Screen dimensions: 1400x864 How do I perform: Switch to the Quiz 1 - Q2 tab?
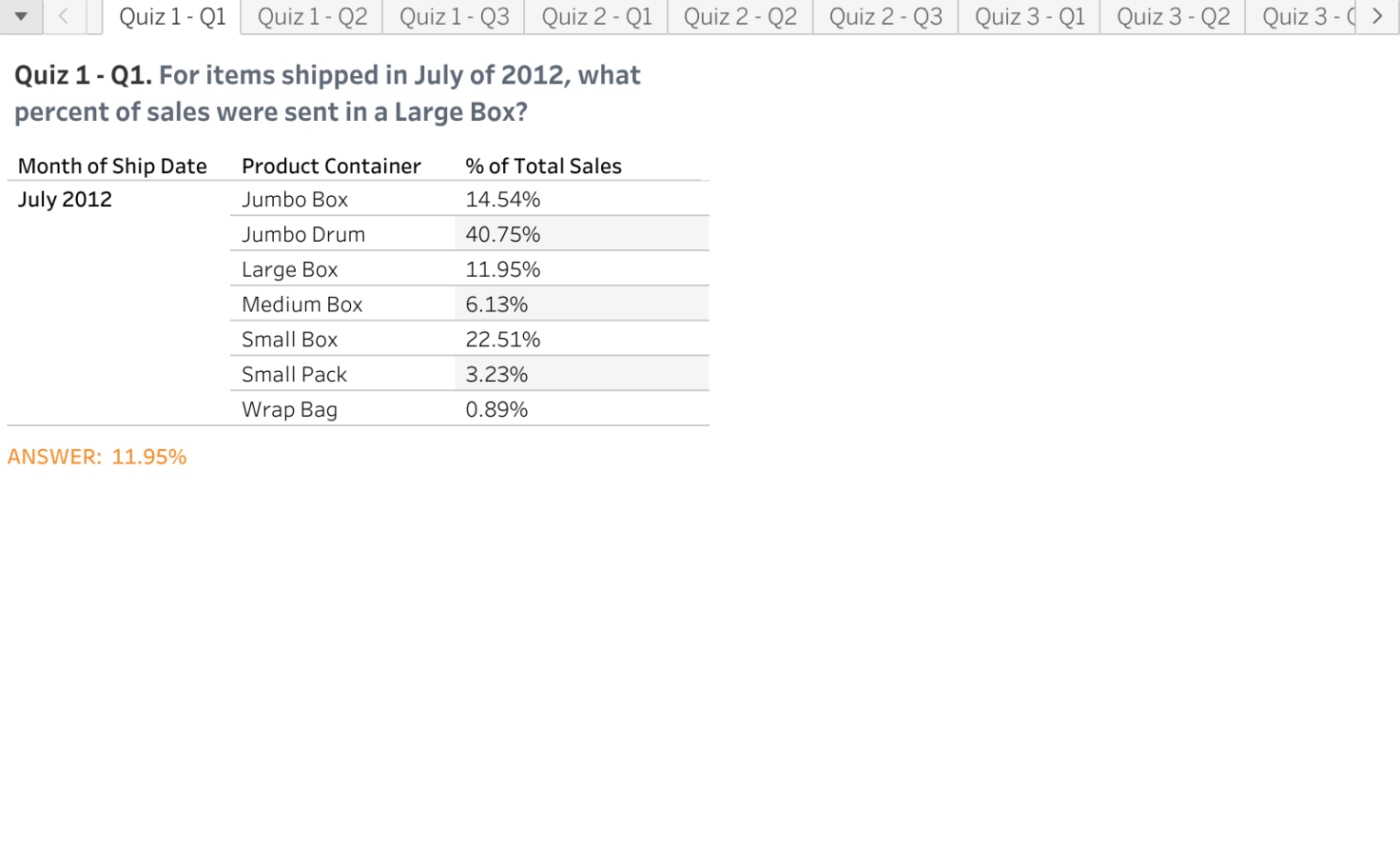coord(312,17)
